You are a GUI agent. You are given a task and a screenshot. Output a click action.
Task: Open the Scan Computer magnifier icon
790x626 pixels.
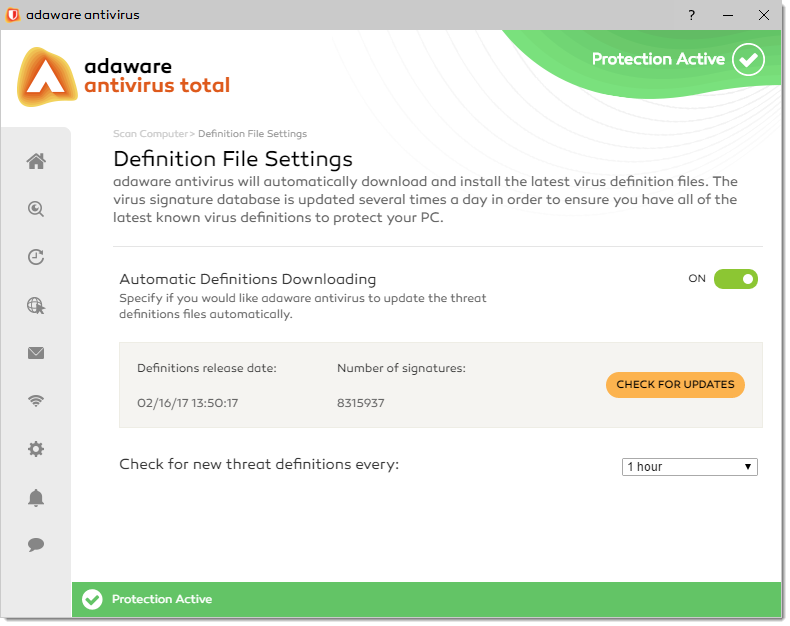(36, 209)
